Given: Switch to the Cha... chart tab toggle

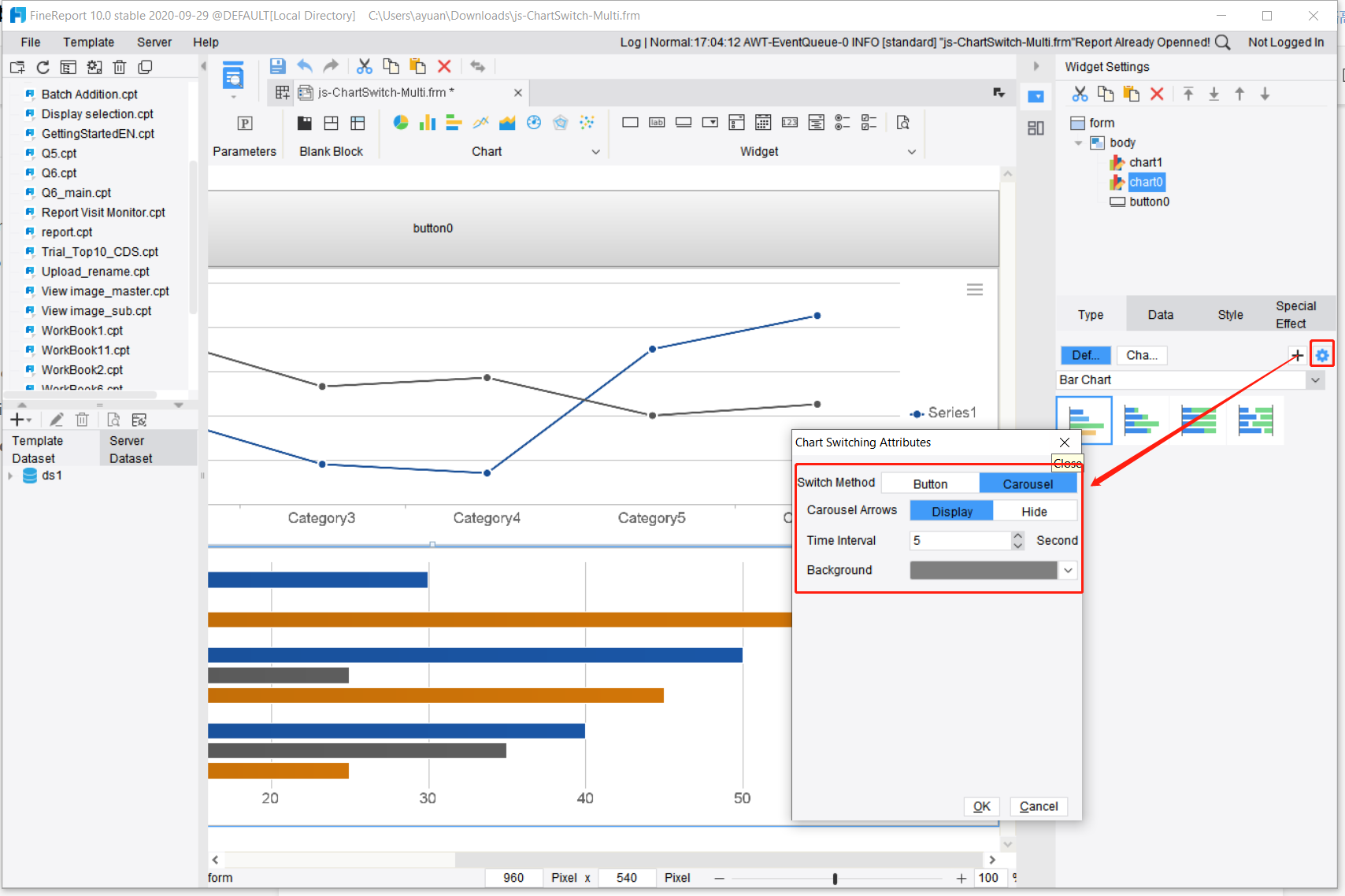Looking at the screenshot, I should (x=1142, y=355).
